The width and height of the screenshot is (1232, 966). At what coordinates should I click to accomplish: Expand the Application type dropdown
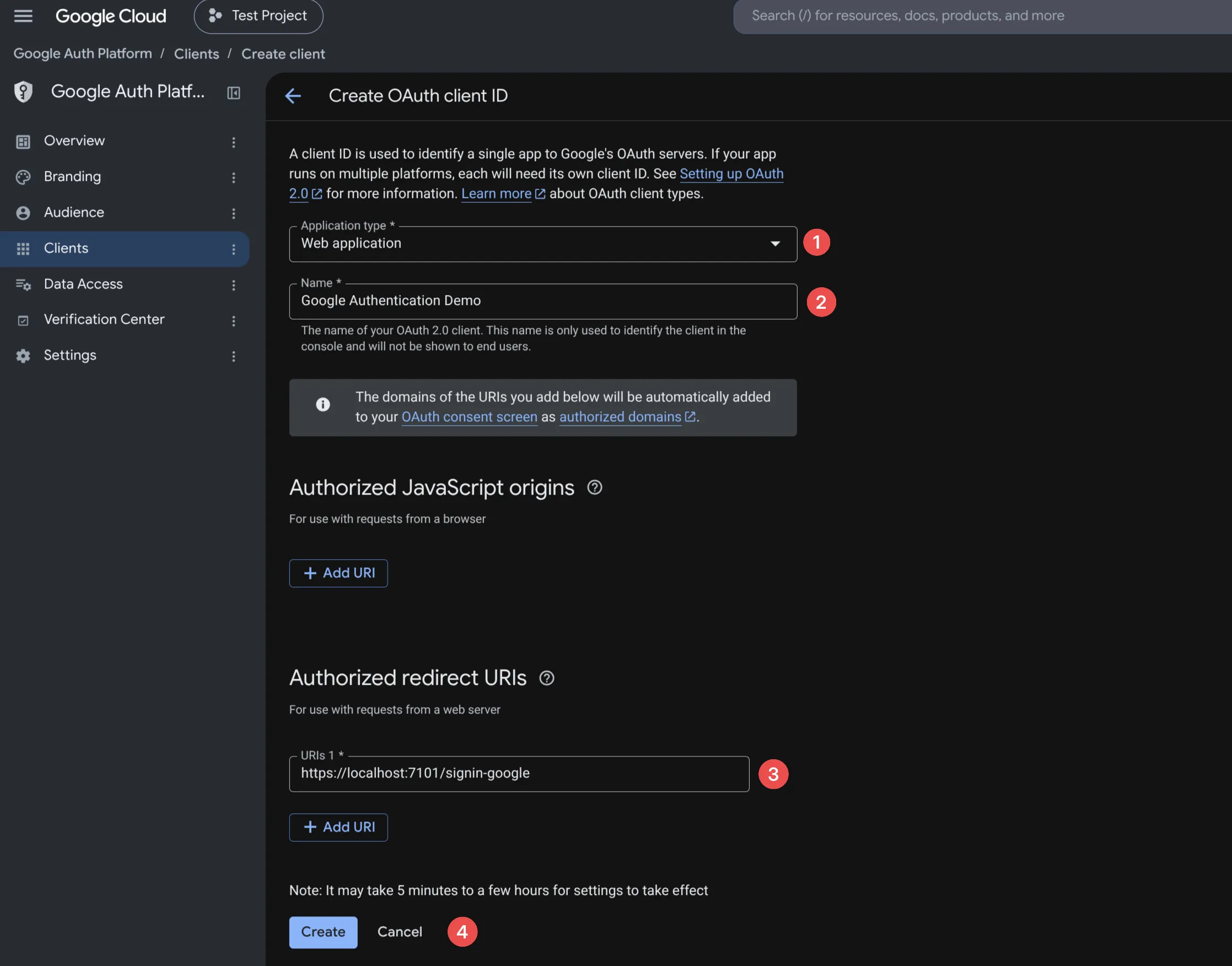(543, 244)
